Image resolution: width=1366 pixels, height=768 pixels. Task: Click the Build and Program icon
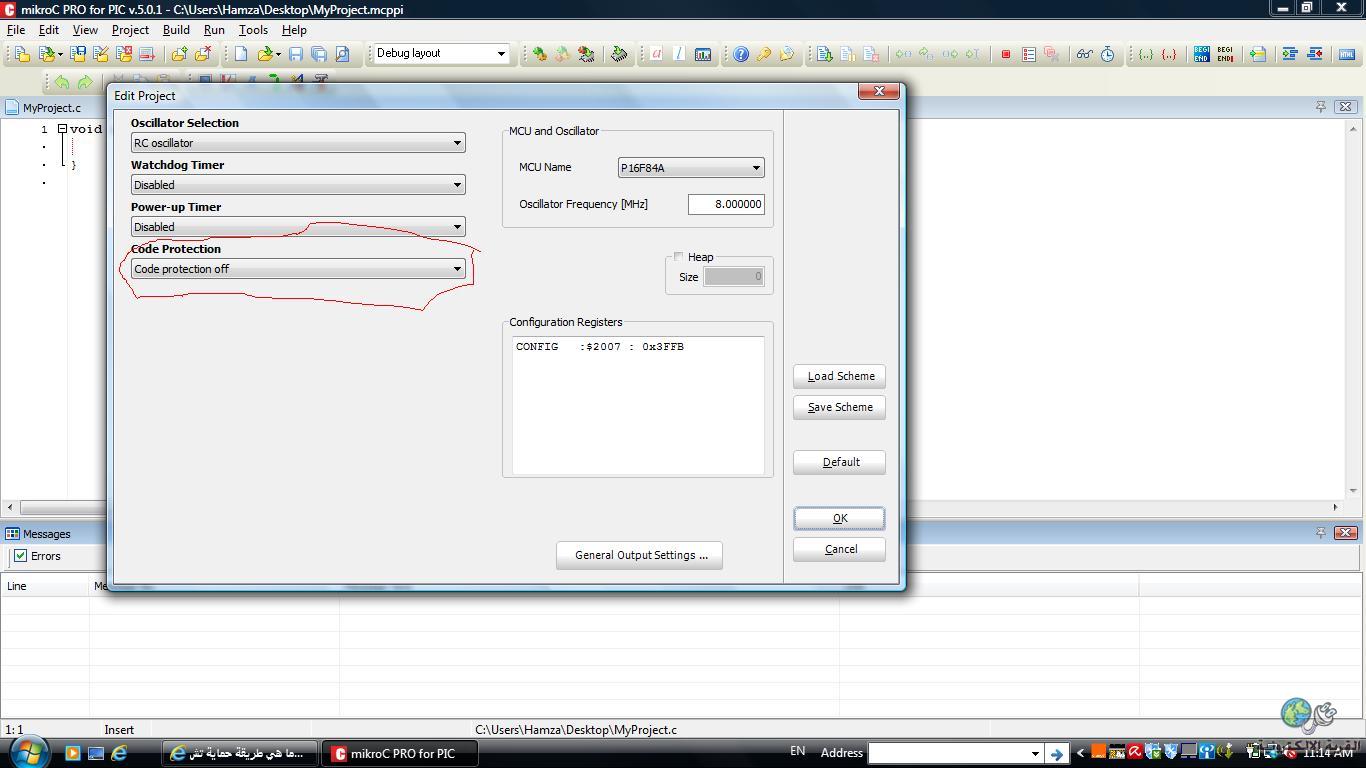pos(586,54)
